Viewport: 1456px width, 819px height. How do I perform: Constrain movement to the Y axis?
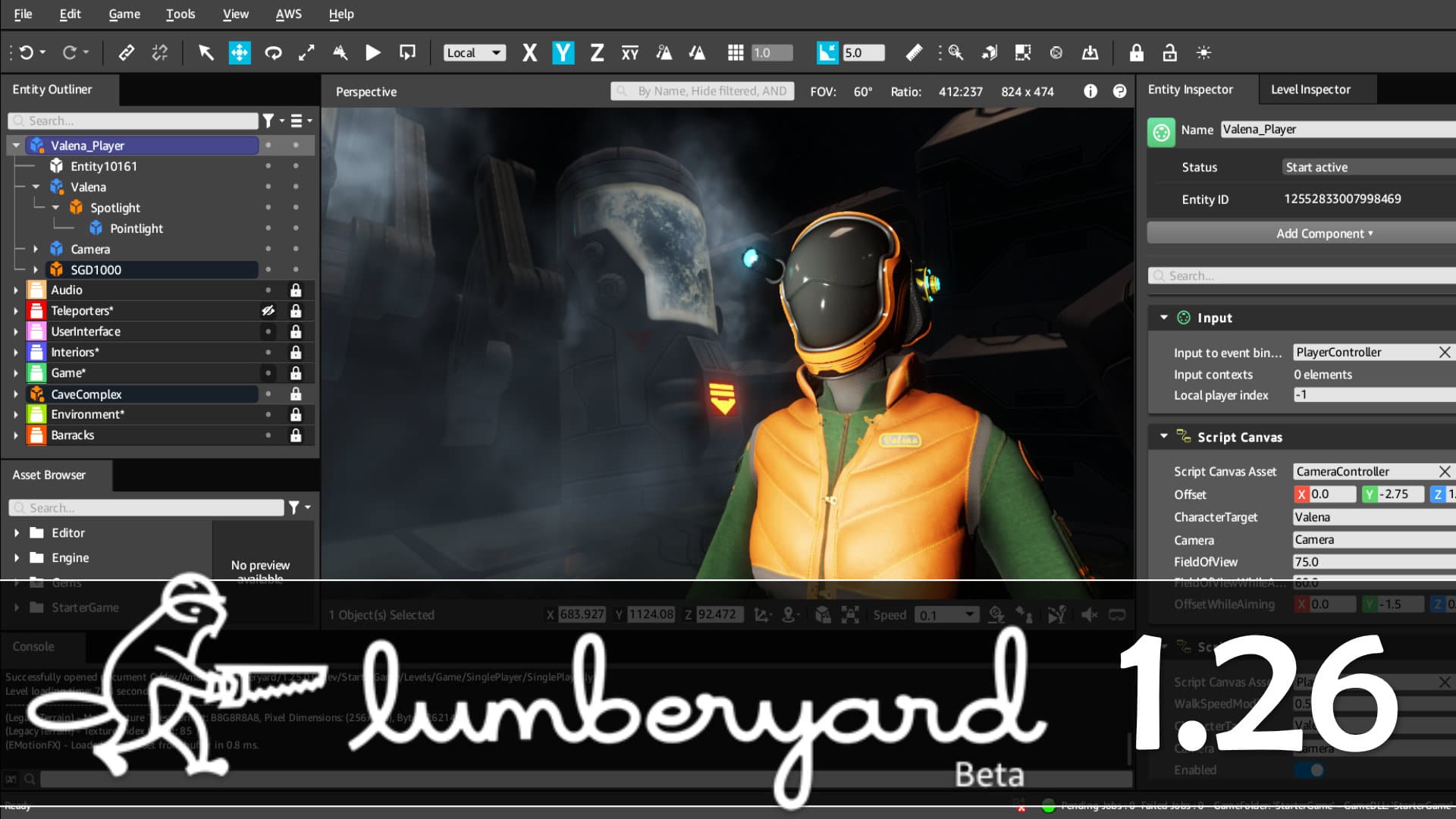[563, 53]
